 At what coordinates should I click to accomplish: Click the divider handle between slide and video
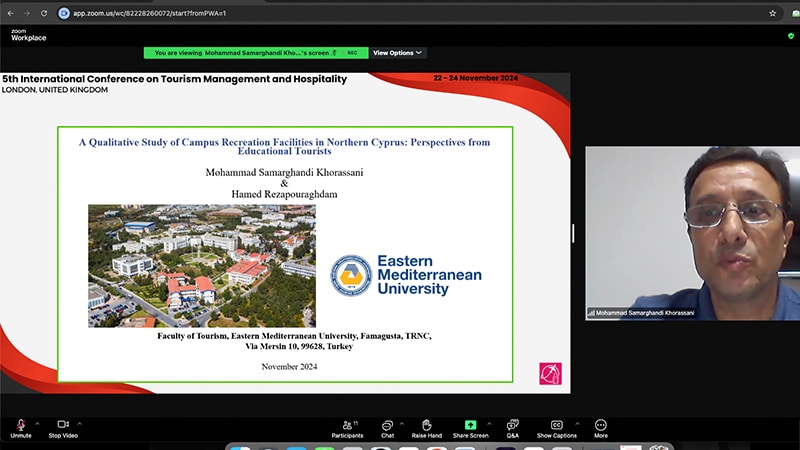[573, 232]
